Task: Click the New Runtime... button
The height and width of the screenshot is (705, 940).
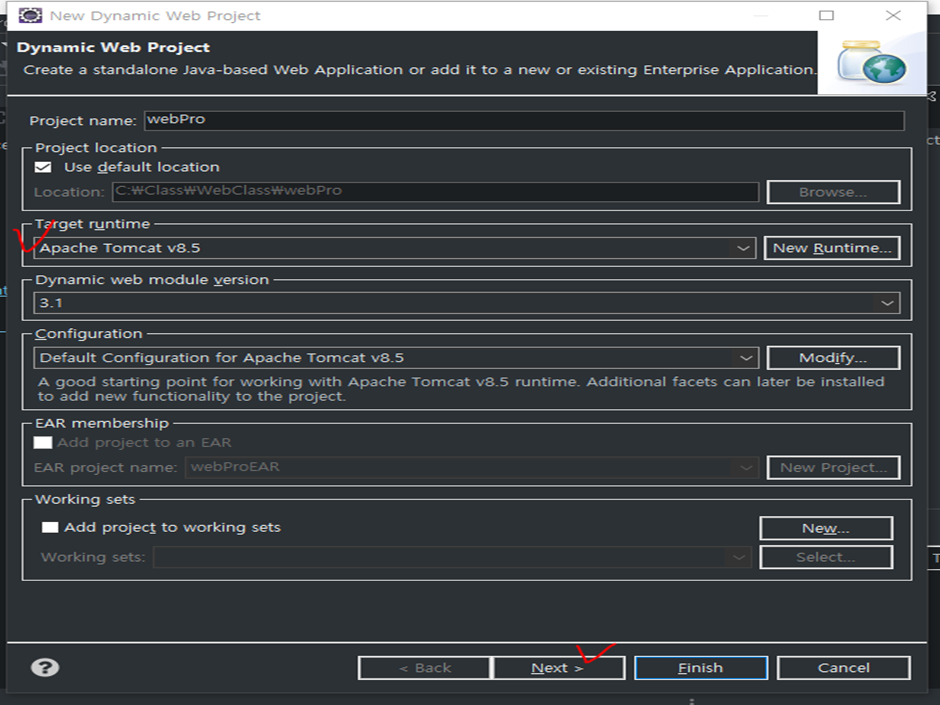Action: (832, 248)
